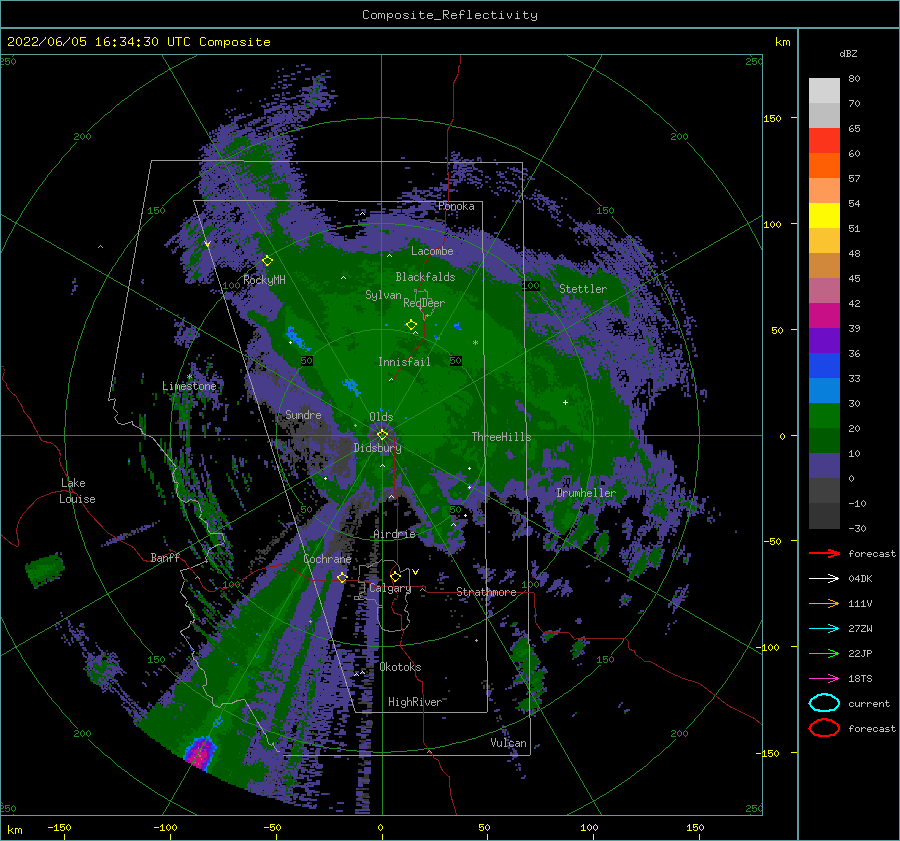The image size is (900, 841).
Task: Click the Ponoka town label
Action: (456, 206)
